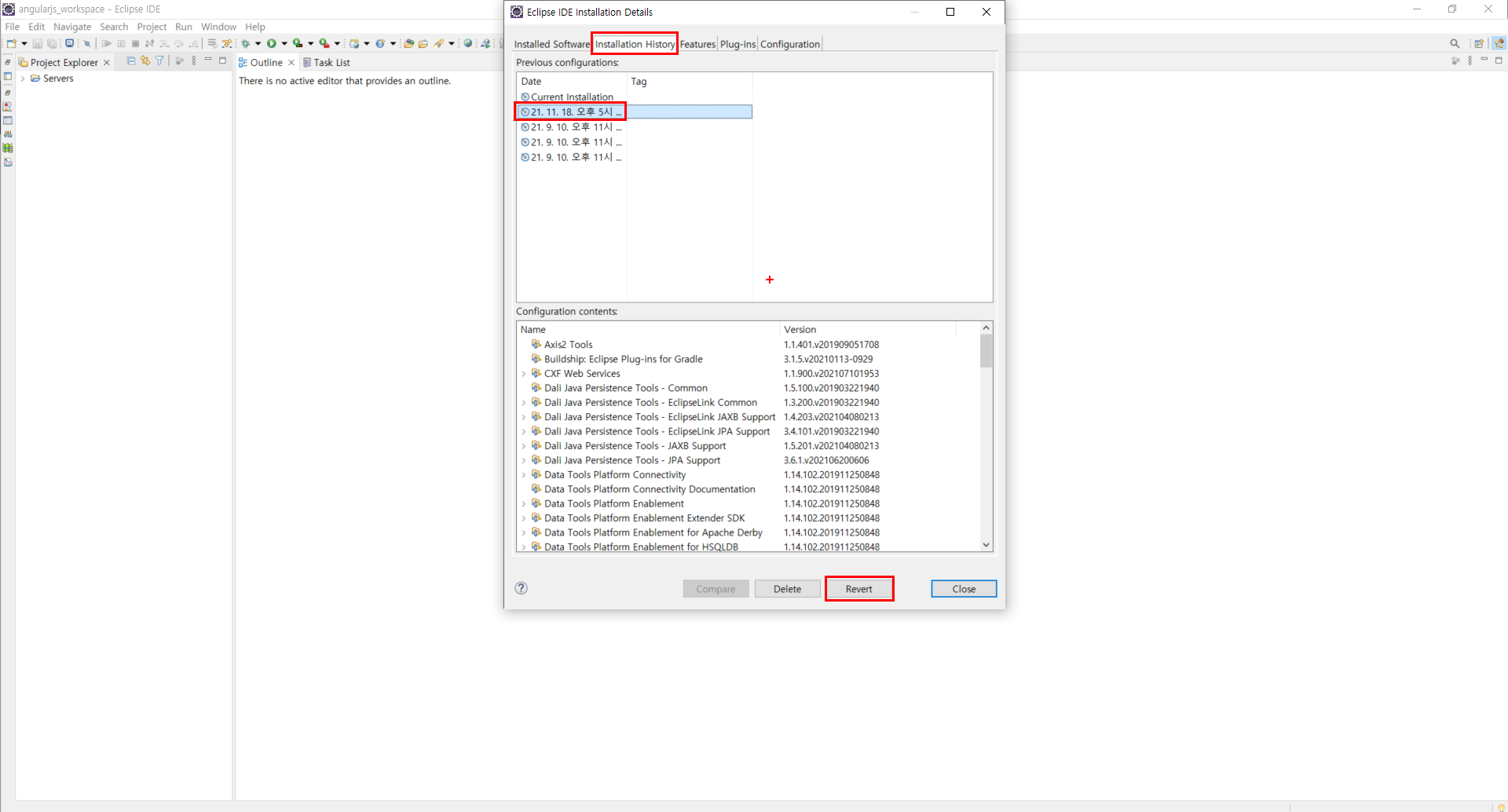Click Collapse All in Project Explorer

(x=131, y=60)
